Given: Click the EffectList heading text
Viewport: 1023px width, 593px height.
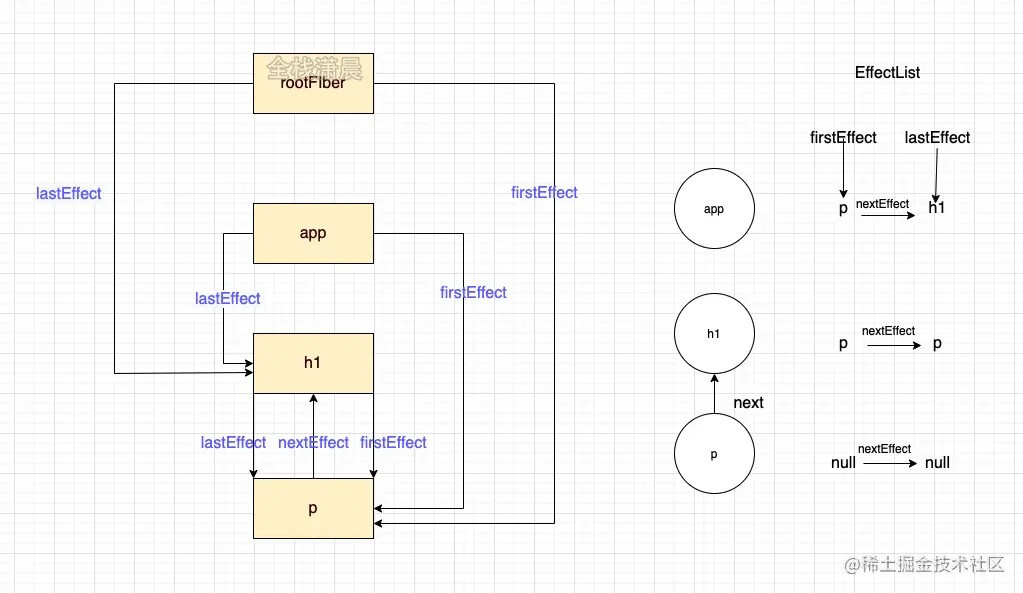Looking at the screenshot, I should click(885, 72).
